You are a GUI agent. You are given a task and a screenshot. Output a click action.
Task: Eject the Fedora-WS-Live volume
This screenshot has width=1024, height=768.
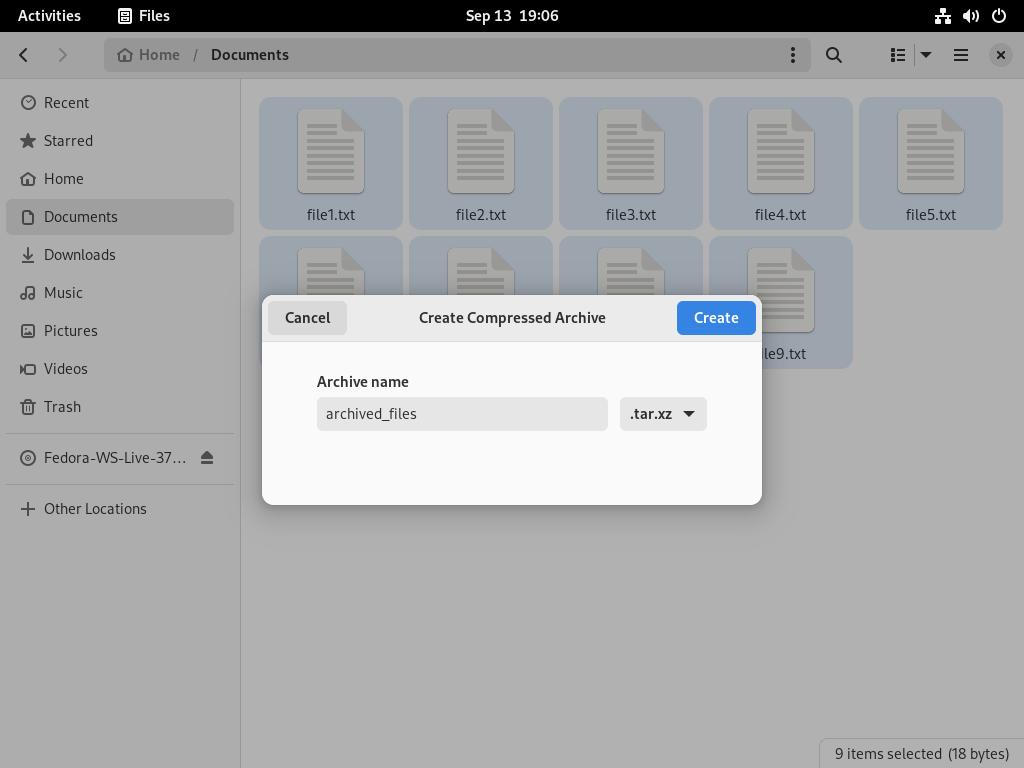coord(207,458)
